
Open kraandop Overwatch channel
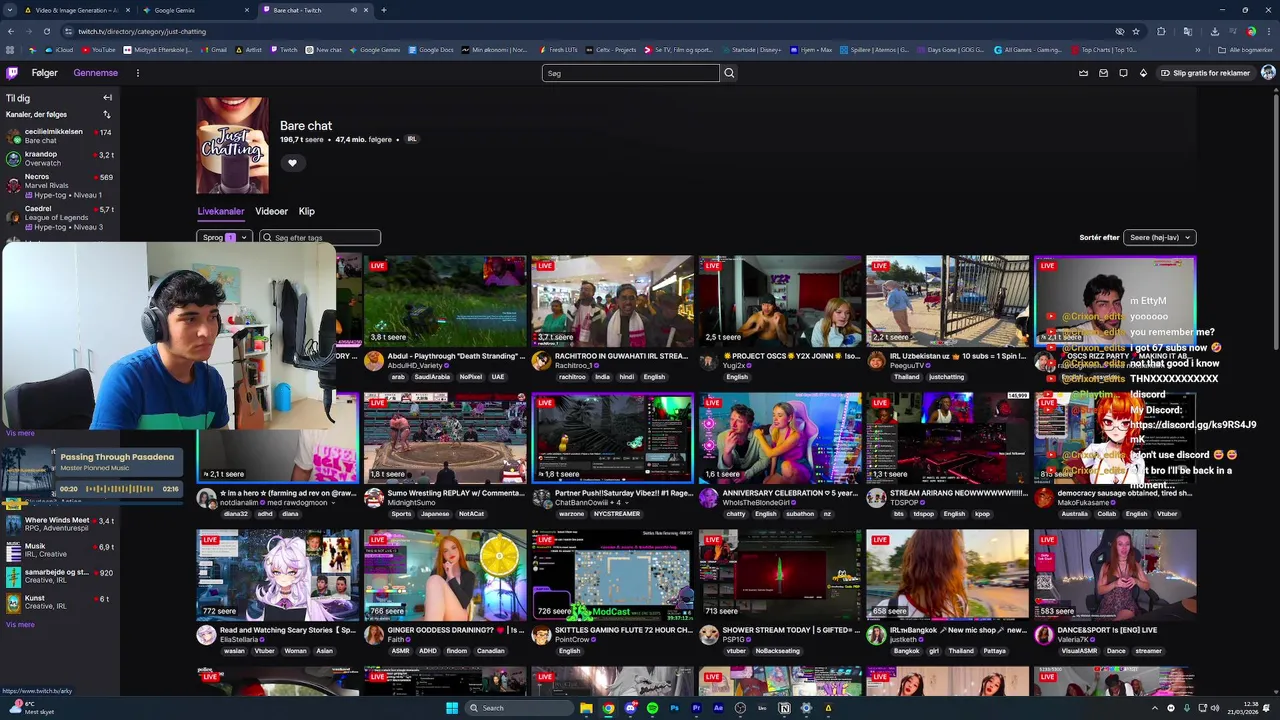point(60,159)
